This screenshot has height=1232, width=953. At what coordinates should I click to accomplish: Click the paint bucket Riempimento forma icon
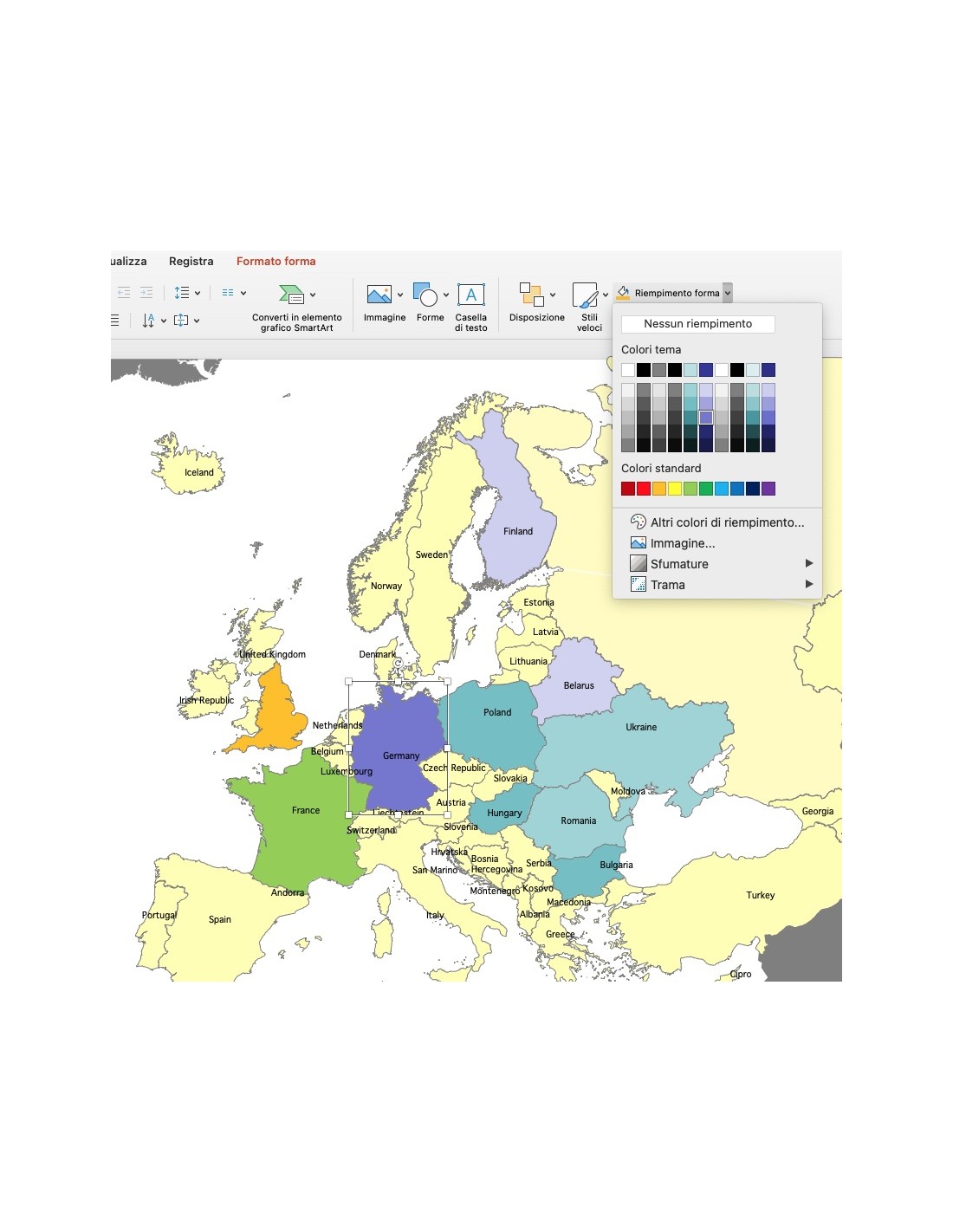623,293
